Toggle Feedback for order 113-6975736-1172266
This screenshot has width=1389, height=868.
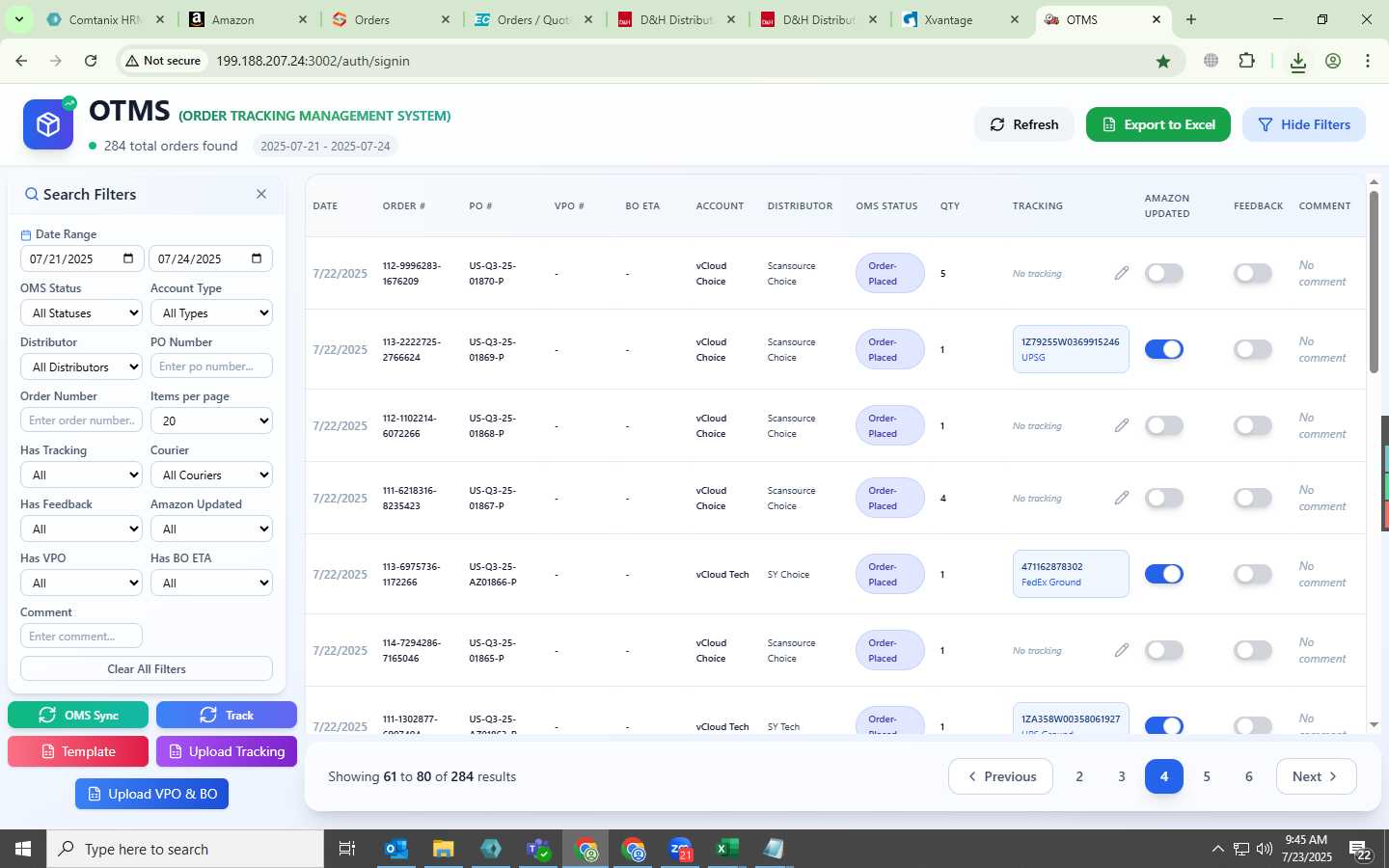click(1252, 574)
